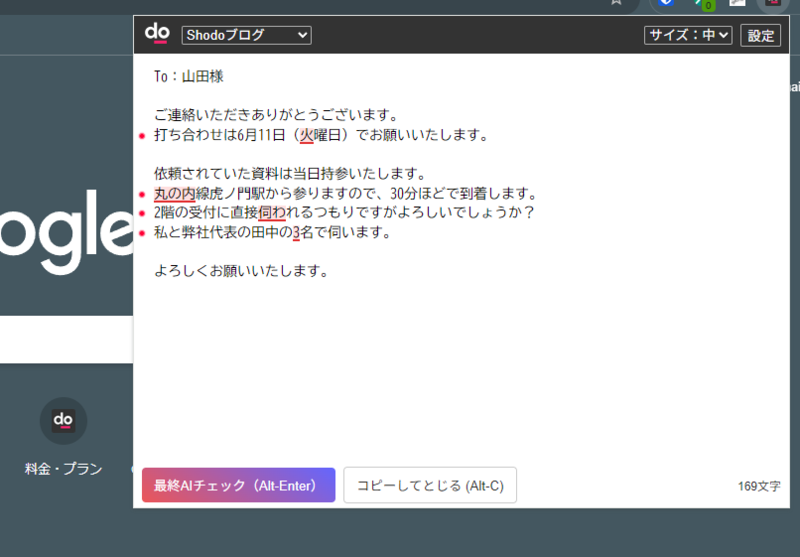This screenshot has width=800, height=557.
Task: Click the highlighted text 丸の内
Action: pos(174,194)
